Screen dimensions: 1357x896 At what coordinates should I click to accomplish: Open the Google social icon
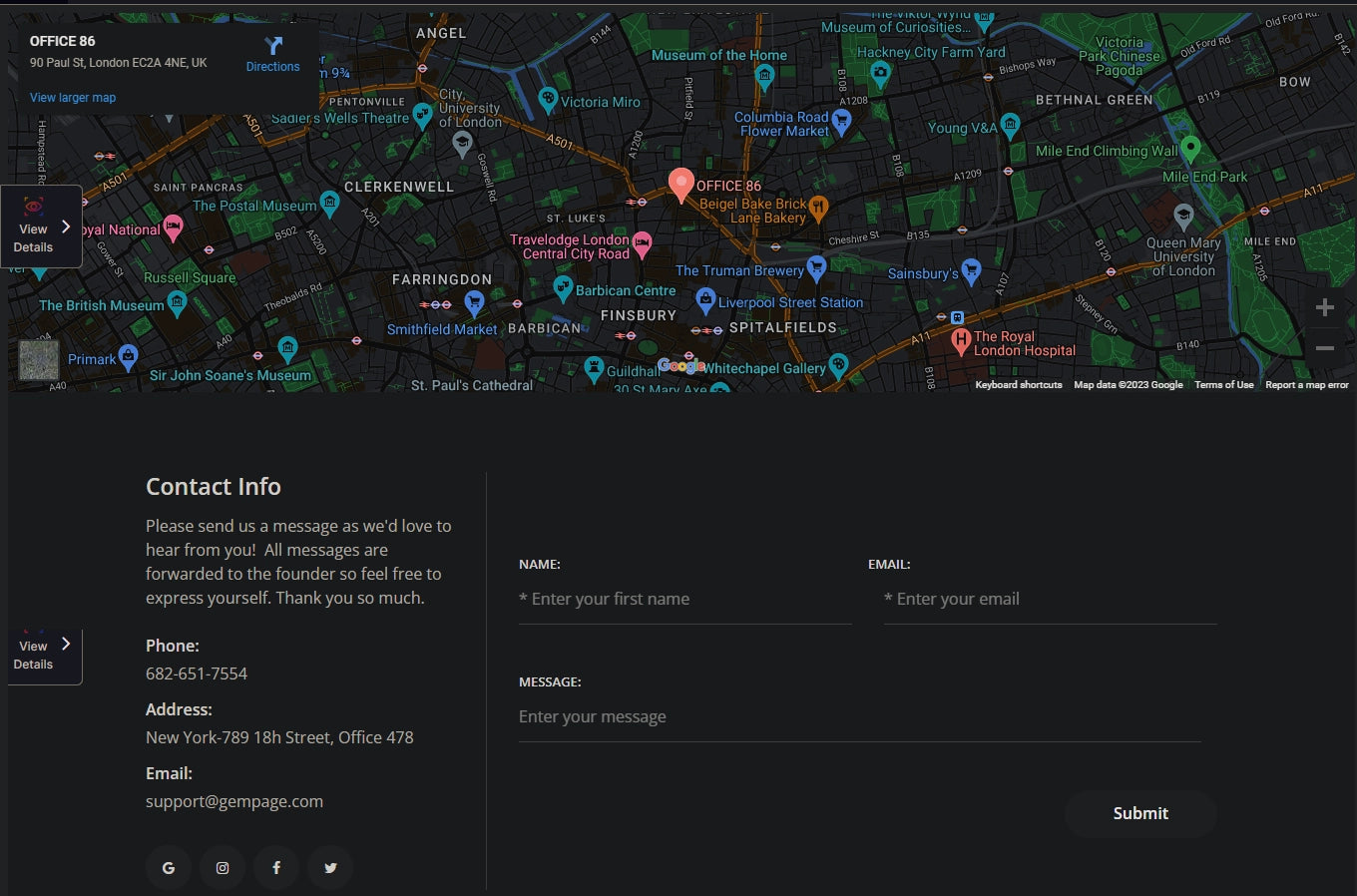(169, 868)
